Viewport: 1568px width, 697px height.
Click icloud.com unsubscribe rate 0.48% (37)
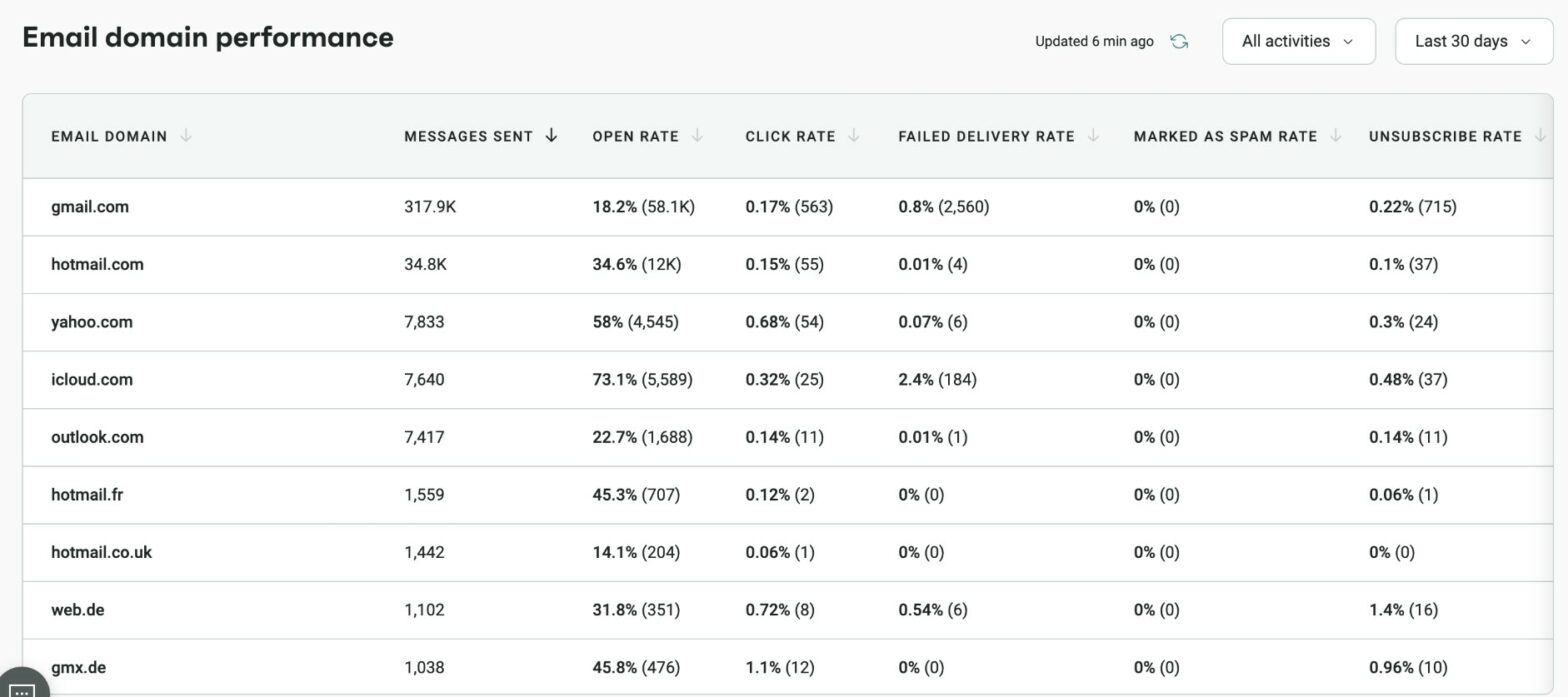pyautogui.click(x=1408, y=379)
